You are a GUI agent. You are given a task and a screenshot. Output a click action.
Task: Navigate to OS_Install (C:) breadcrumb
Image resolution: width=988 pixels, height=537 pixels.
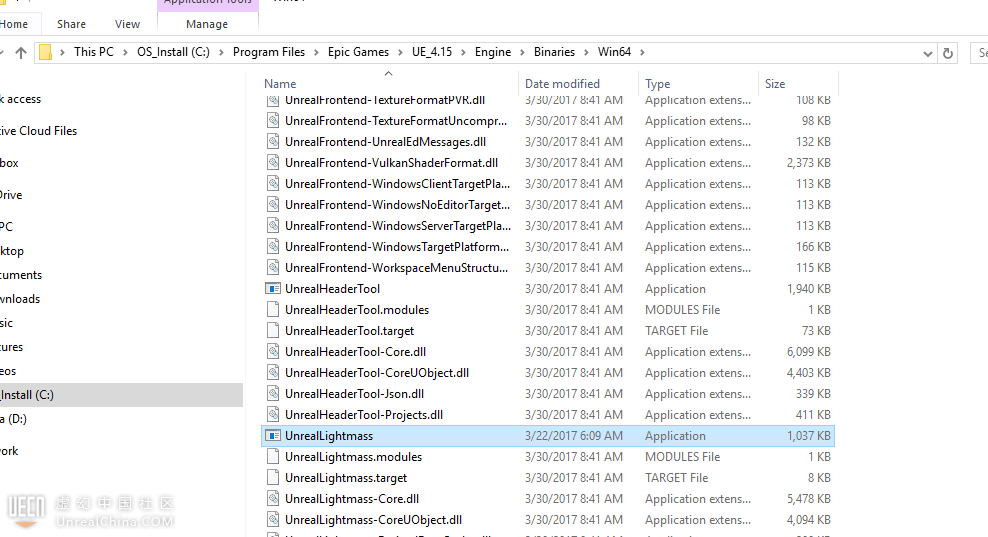(x=173, y=52)
